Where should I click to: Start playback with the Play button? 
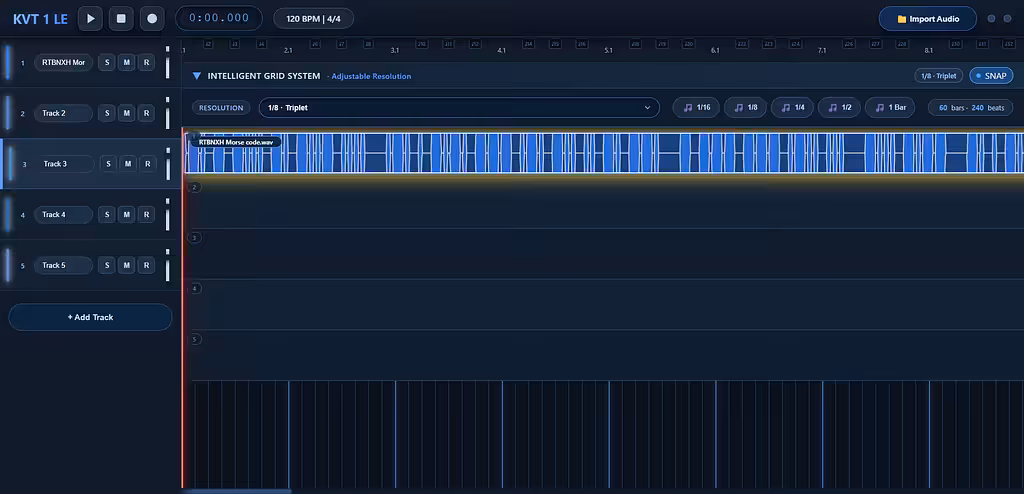(x=91, y=18)
